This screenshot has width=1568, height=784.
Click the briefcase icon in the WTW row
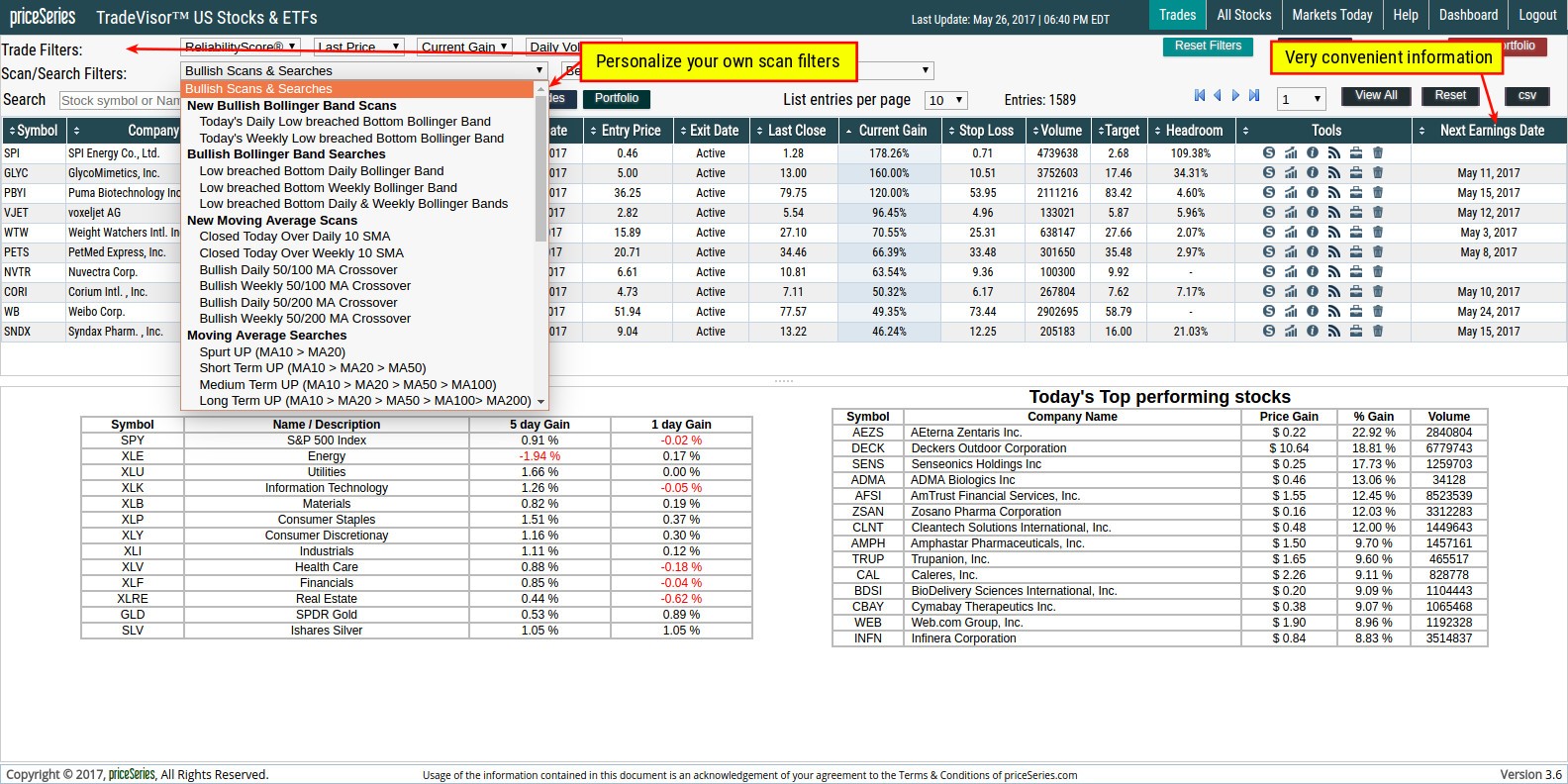click(x=1356, y=233)
